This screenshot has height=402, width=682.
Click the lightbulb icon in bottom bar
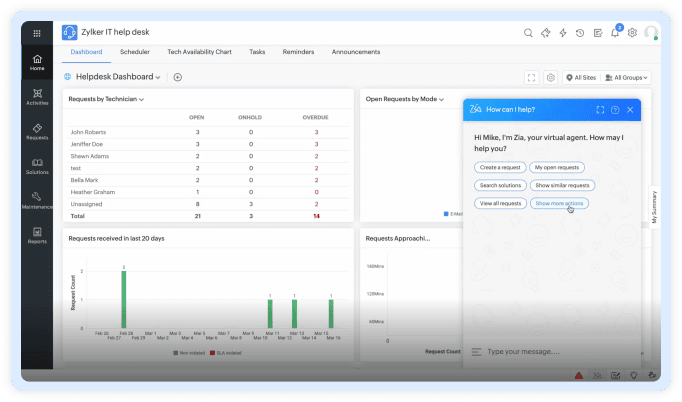(x=634, y=375)
